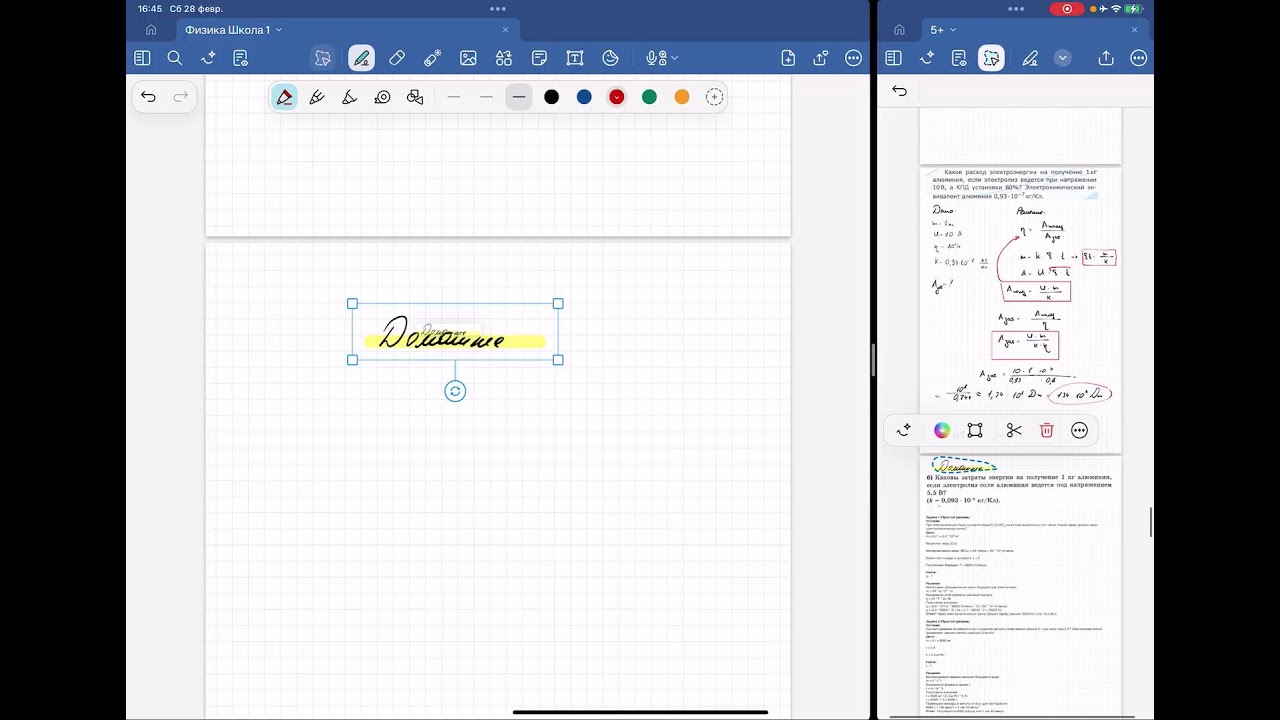This screenshot has width=1280, height=720.
Task: Choose the brush pen style
Action: pyautogui.click(x=349, y=97)
